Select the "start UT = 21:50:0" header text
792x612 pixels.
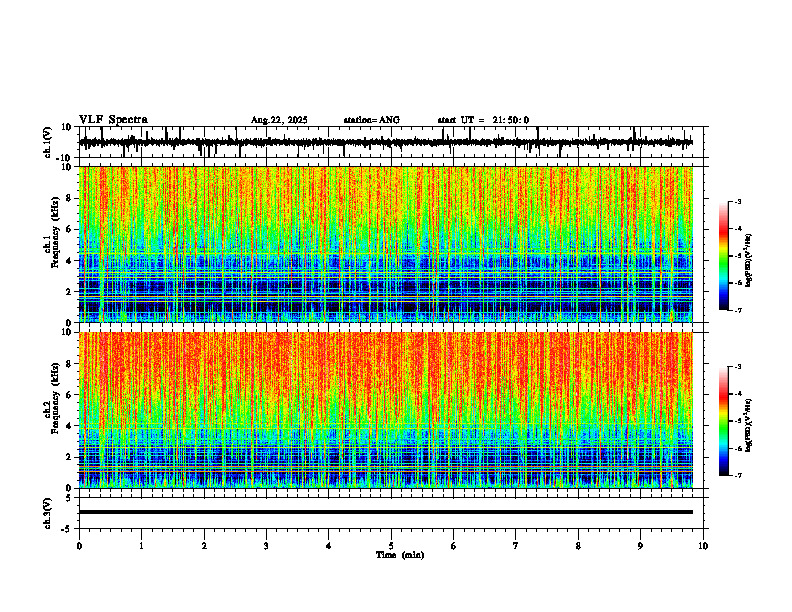coord(483,120)
